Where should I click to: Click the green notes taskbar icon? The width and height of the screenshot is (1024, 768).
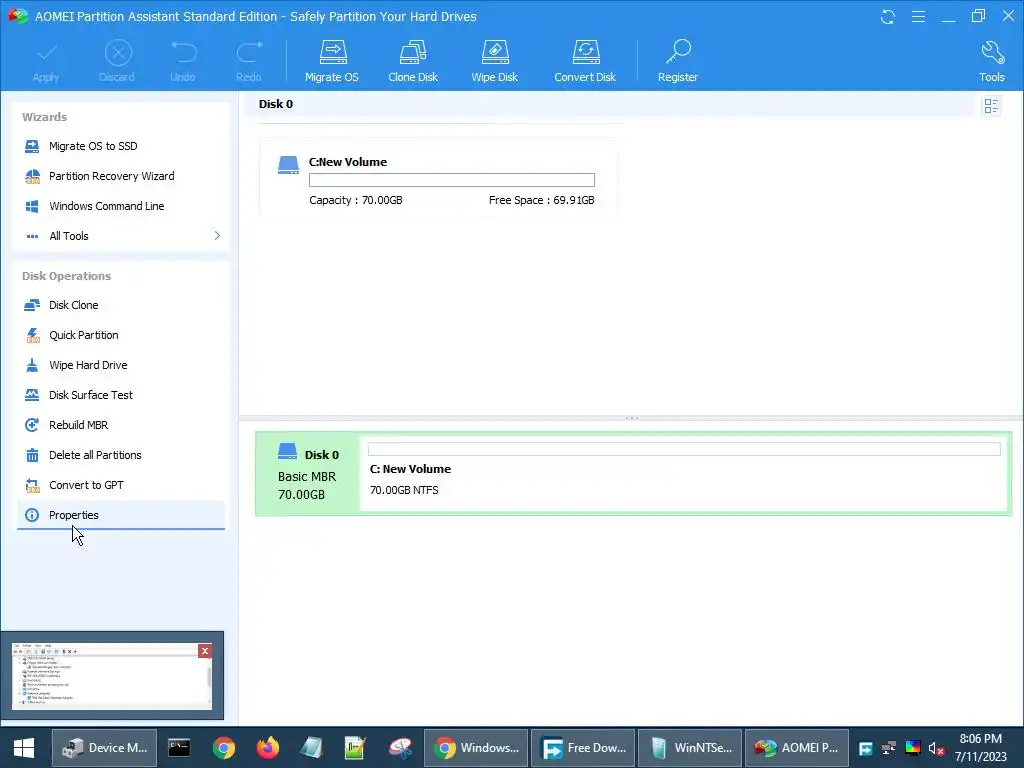click(x=355, y=748)
